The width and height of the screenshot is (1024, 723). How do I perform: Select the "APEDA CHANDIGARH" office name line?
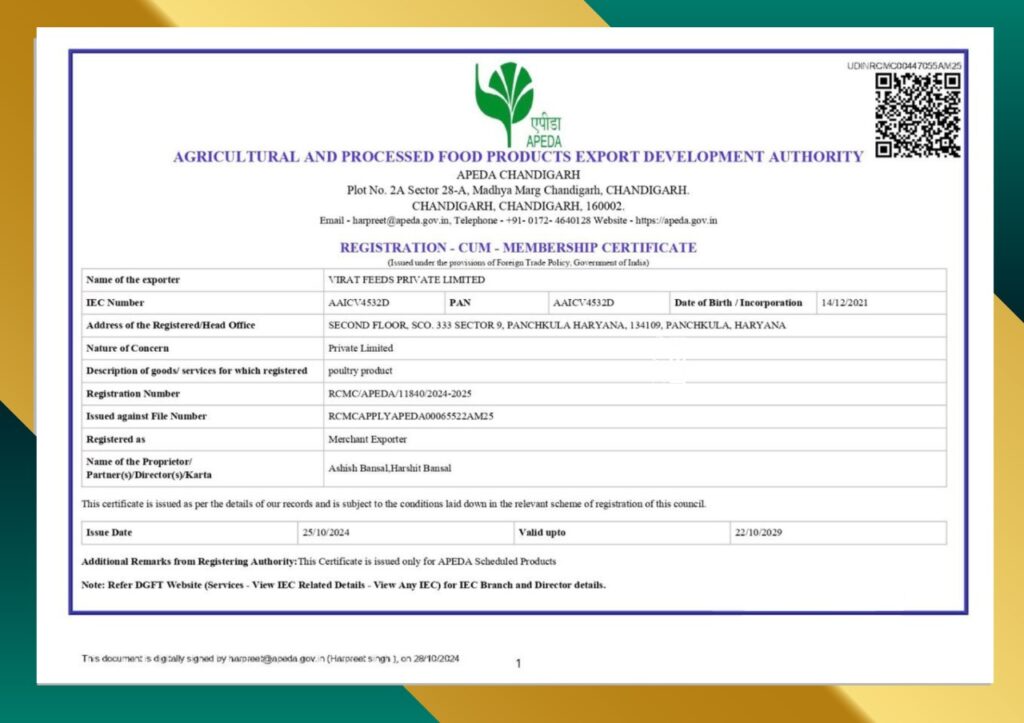518,174
